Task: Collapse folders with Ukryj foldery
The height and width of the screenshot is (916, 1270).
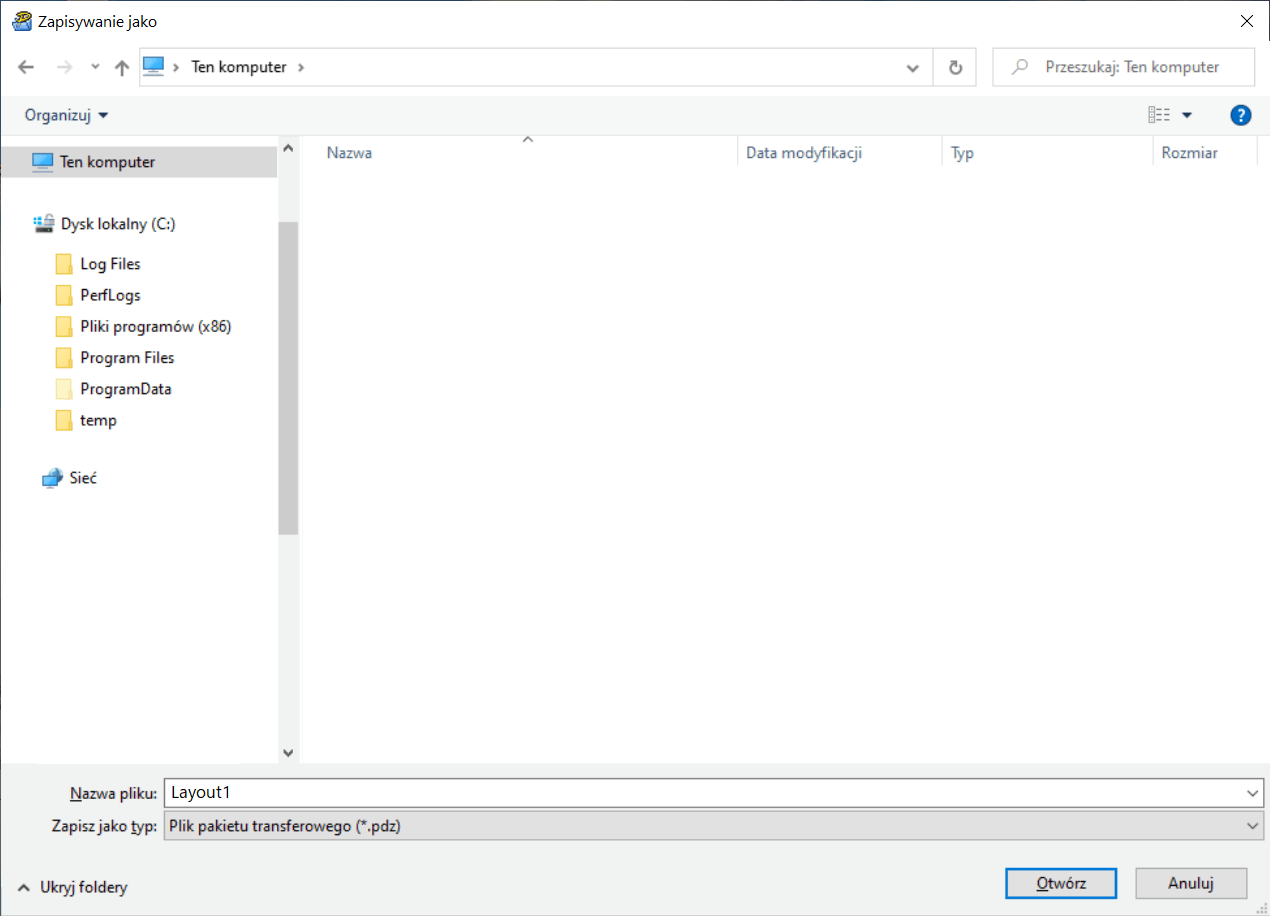Action: (x=73, y=887)
